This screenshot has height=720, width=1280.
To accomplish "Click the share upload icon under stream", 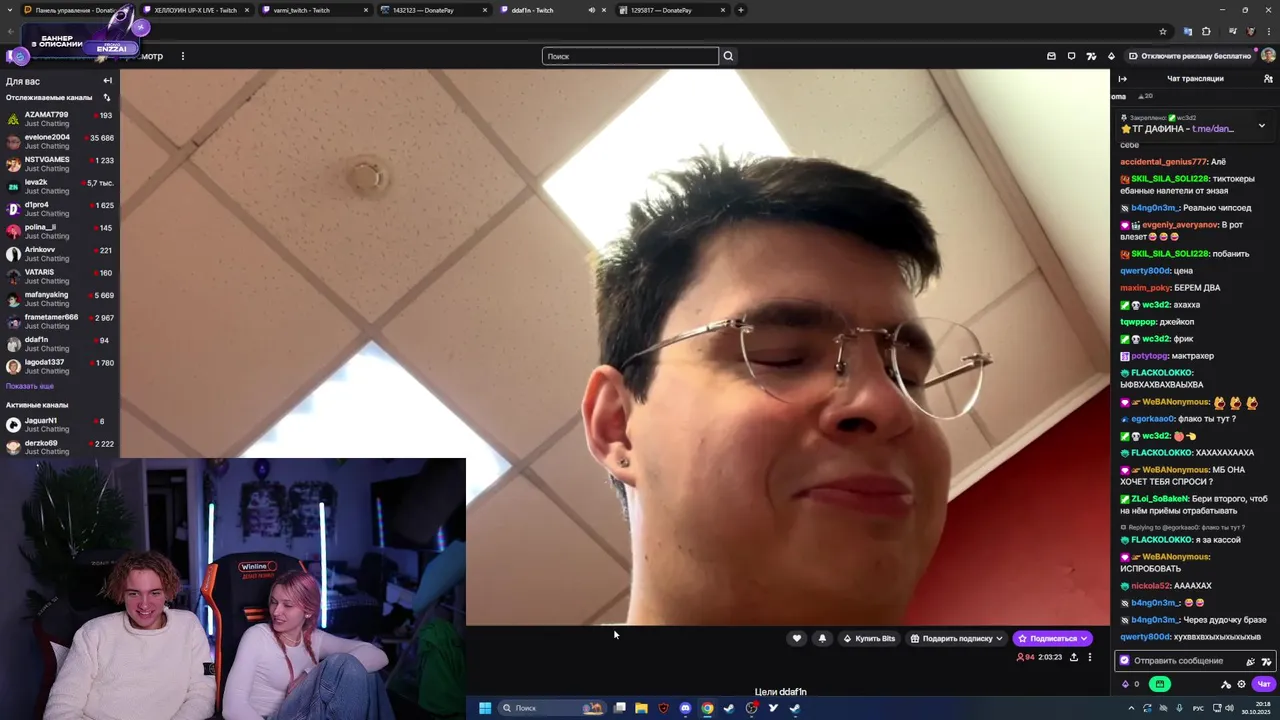I will pos(1074,657).
